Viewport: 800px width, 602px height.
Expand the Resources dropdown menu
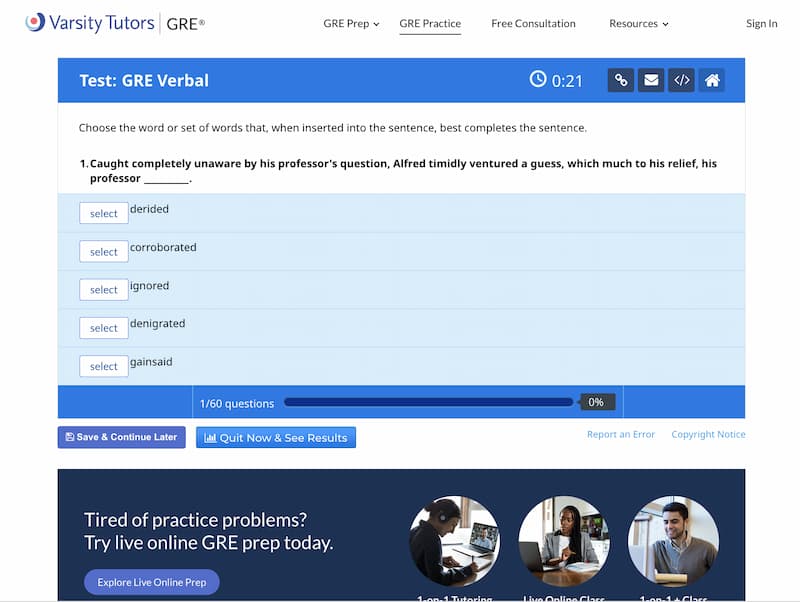(x=639, y=24)
